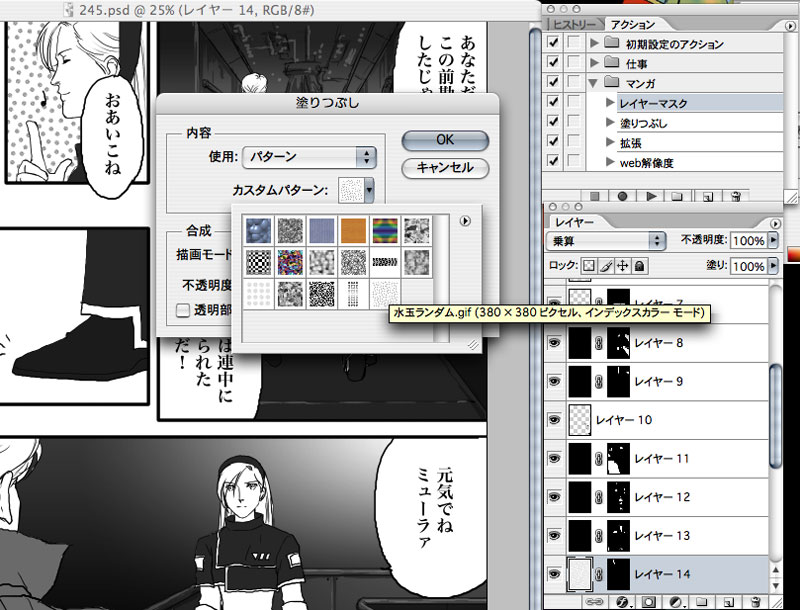This screenshot has height=610, width=800.
Task: Click the OK button in fill dialog
Action: [x=444, y=140]
